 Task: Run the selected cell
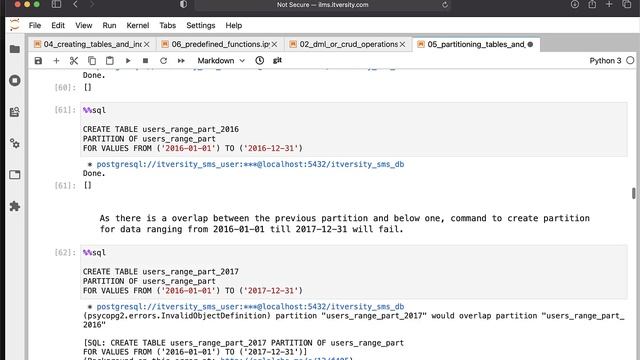[128, 60]
